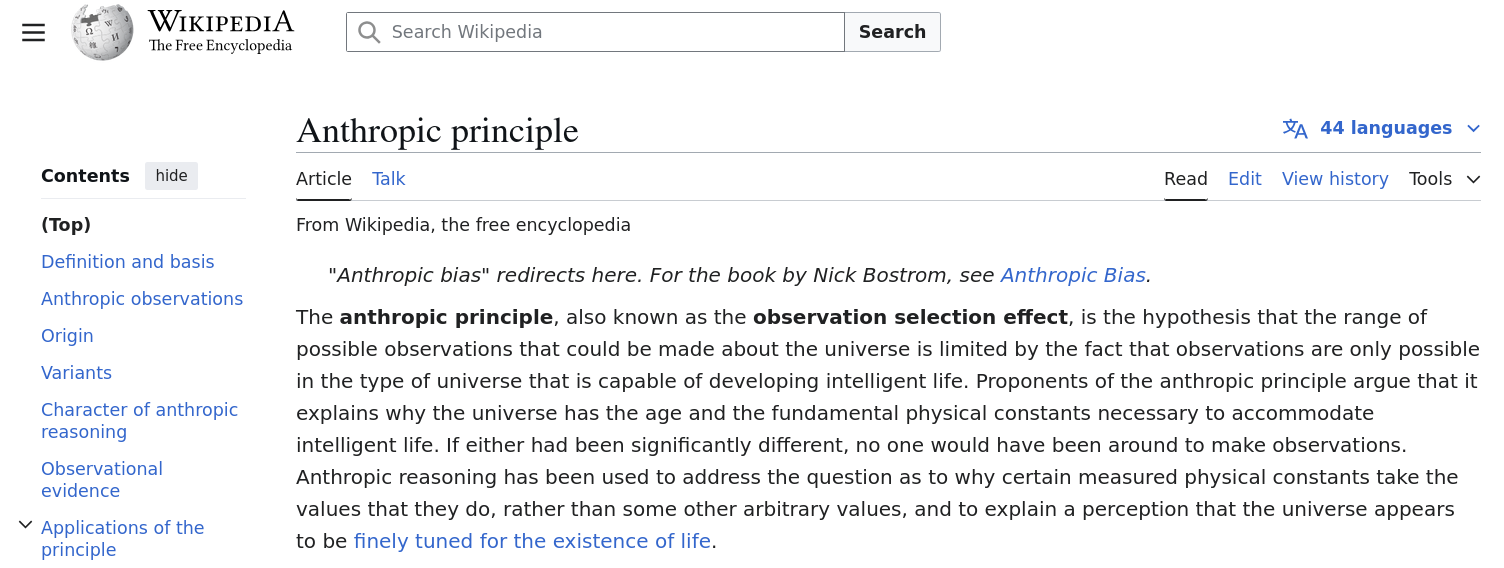The height and width of the screenshot is (568, 1504).
Task: Click the magnifying glass search icon
Action: (369, 32)
